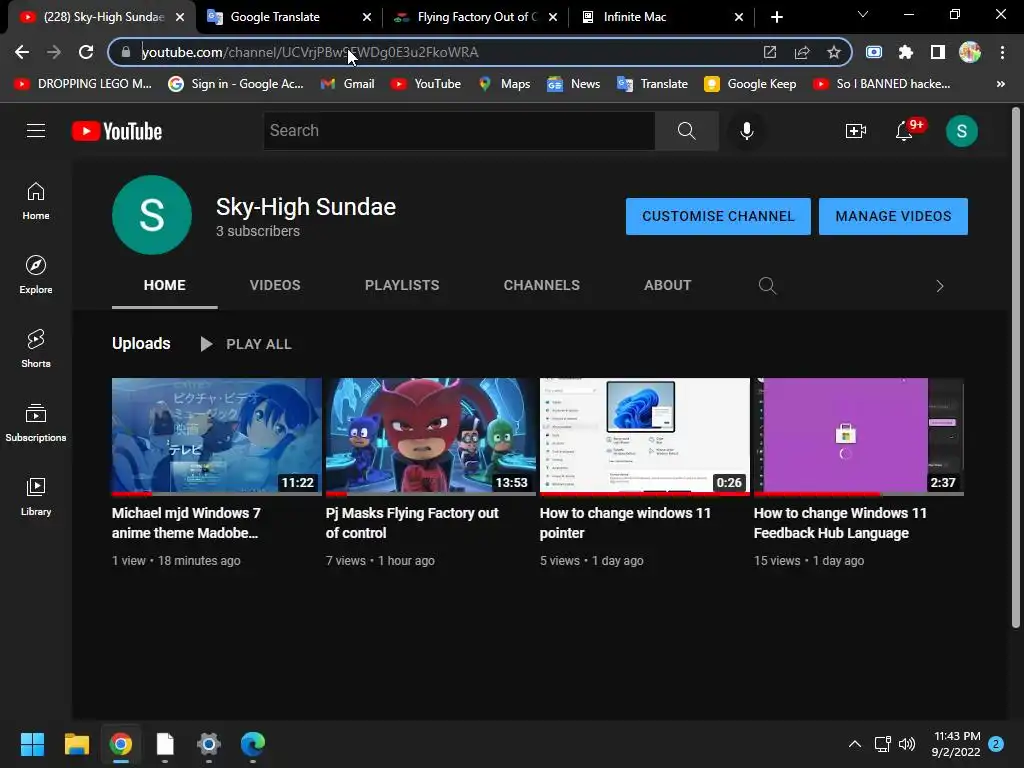Open Library in the sidebar
The image size is (1024, 768).
36,496
